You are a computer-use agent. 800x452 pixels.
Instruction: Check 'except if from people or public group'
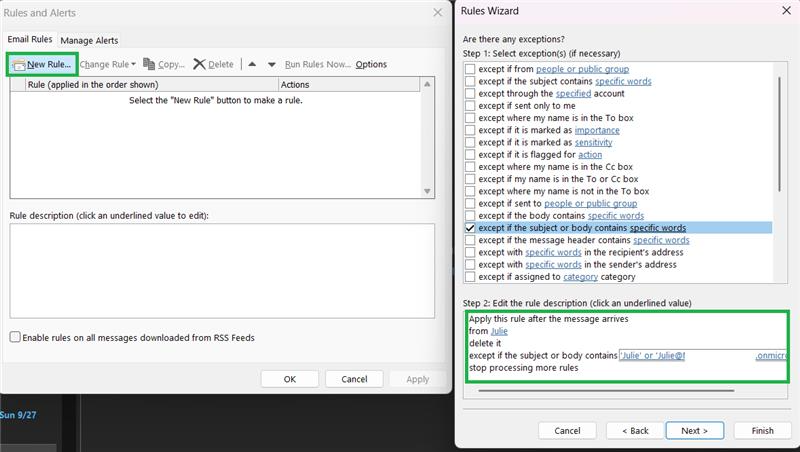point(470,69)
